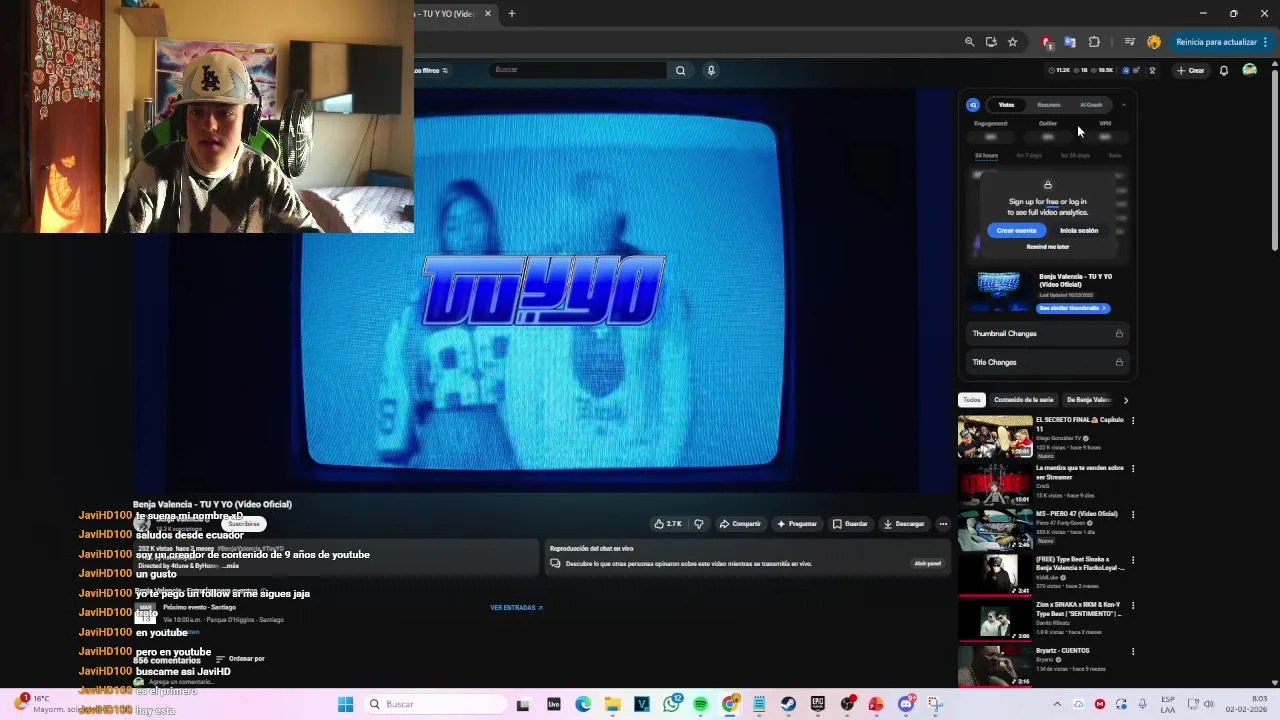The image size is (1280, 720).
Task: Open Discord from the taskbar
Action: tap(905, 704)
